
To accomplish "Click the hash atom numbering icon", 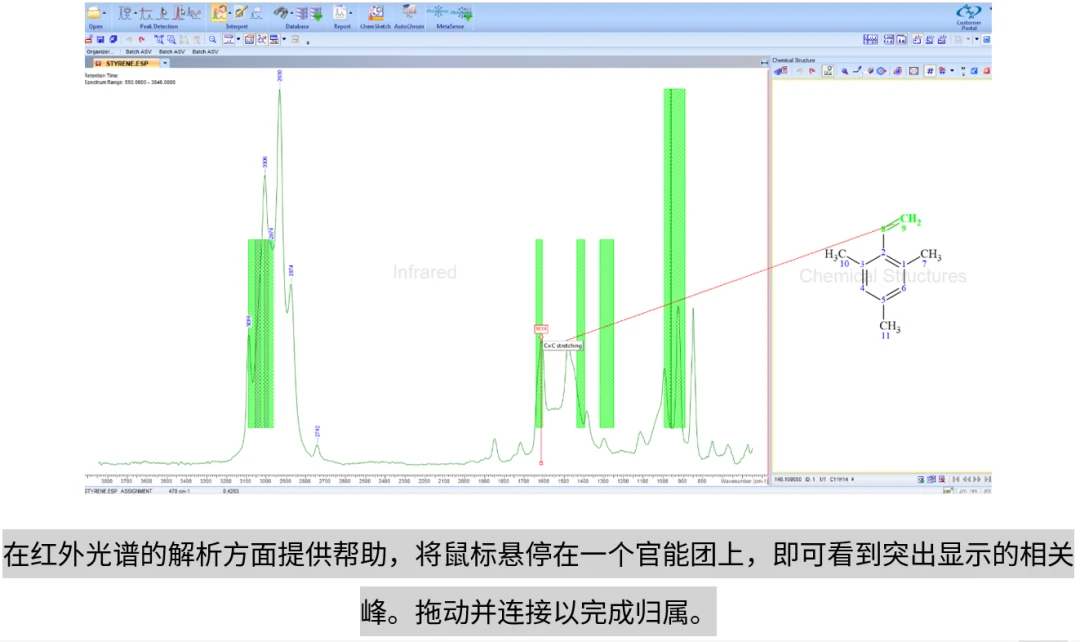I will coord(930,71).
